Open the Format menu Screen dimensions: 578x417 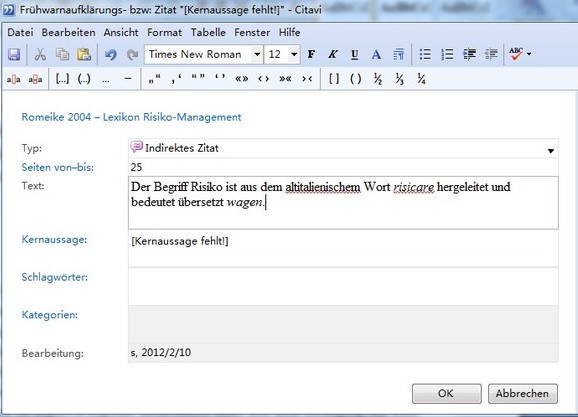click(x=164, y=32)
